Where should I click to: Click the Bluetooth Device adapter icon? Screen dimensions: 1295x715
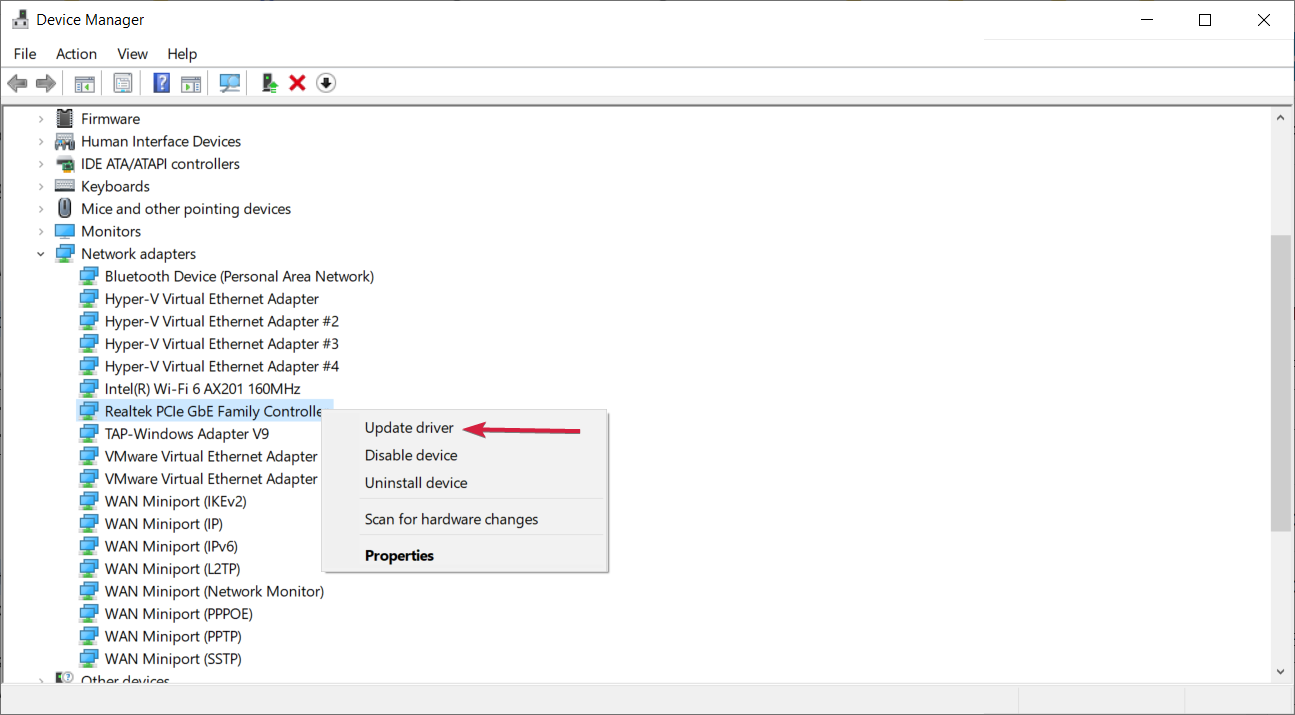[89, 276]
